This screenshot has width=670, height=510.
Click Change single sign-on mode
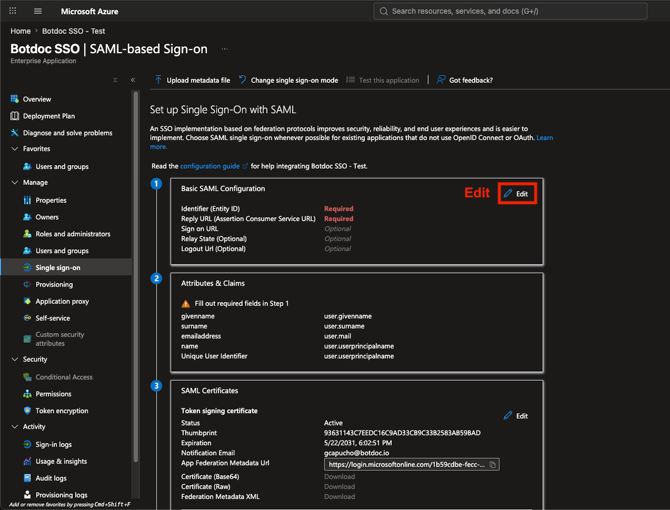pyautogui.click(x=288, y=80)
